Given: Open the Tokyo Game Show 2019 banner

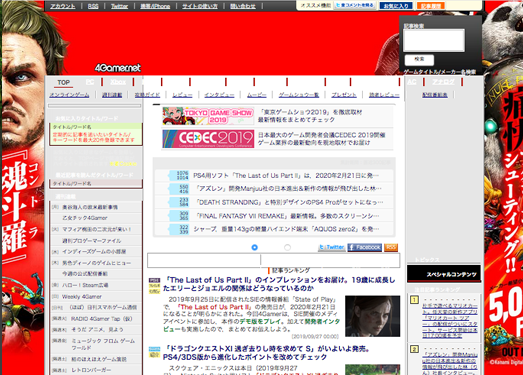Looking at the screenshot, I should tap(208, 116).
